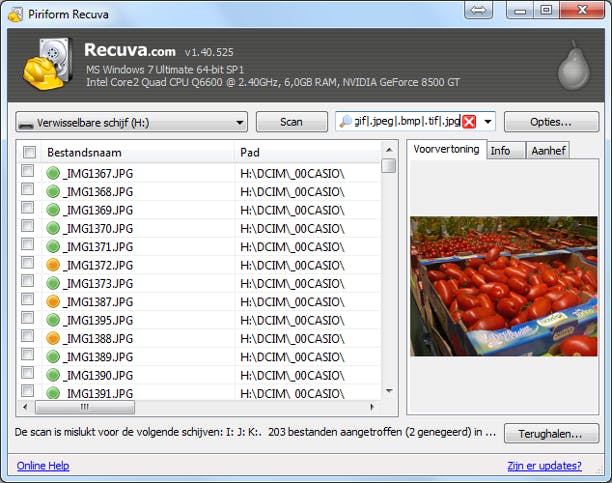Check the box for _IMG1387.JPG
612x483 pixels.
point(27,299)
